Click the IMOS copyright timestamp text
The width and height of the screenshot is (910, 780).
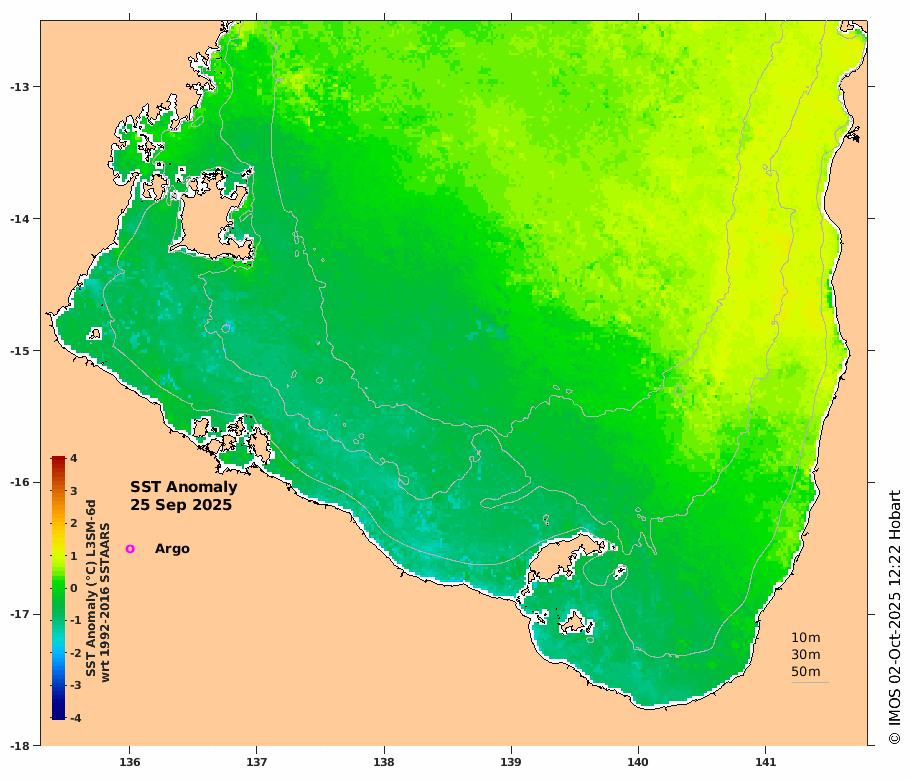[895, 618]
